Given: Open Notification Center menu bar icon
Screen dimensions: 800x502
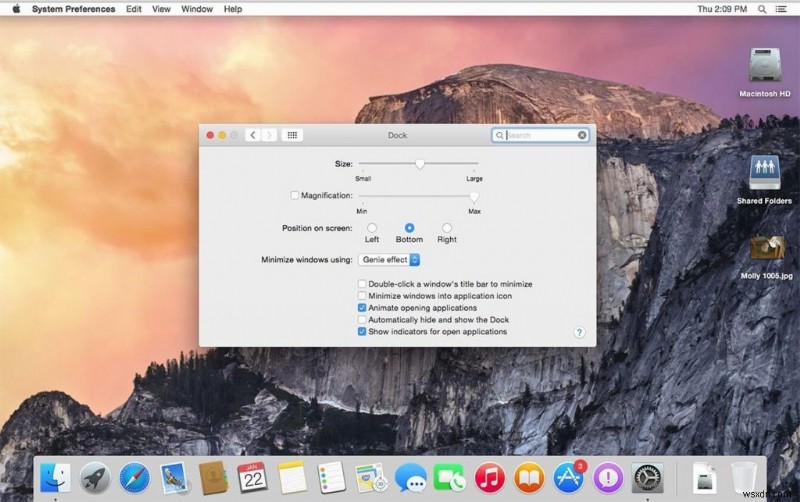Looking at the screenshot, I should pos(781,9).
